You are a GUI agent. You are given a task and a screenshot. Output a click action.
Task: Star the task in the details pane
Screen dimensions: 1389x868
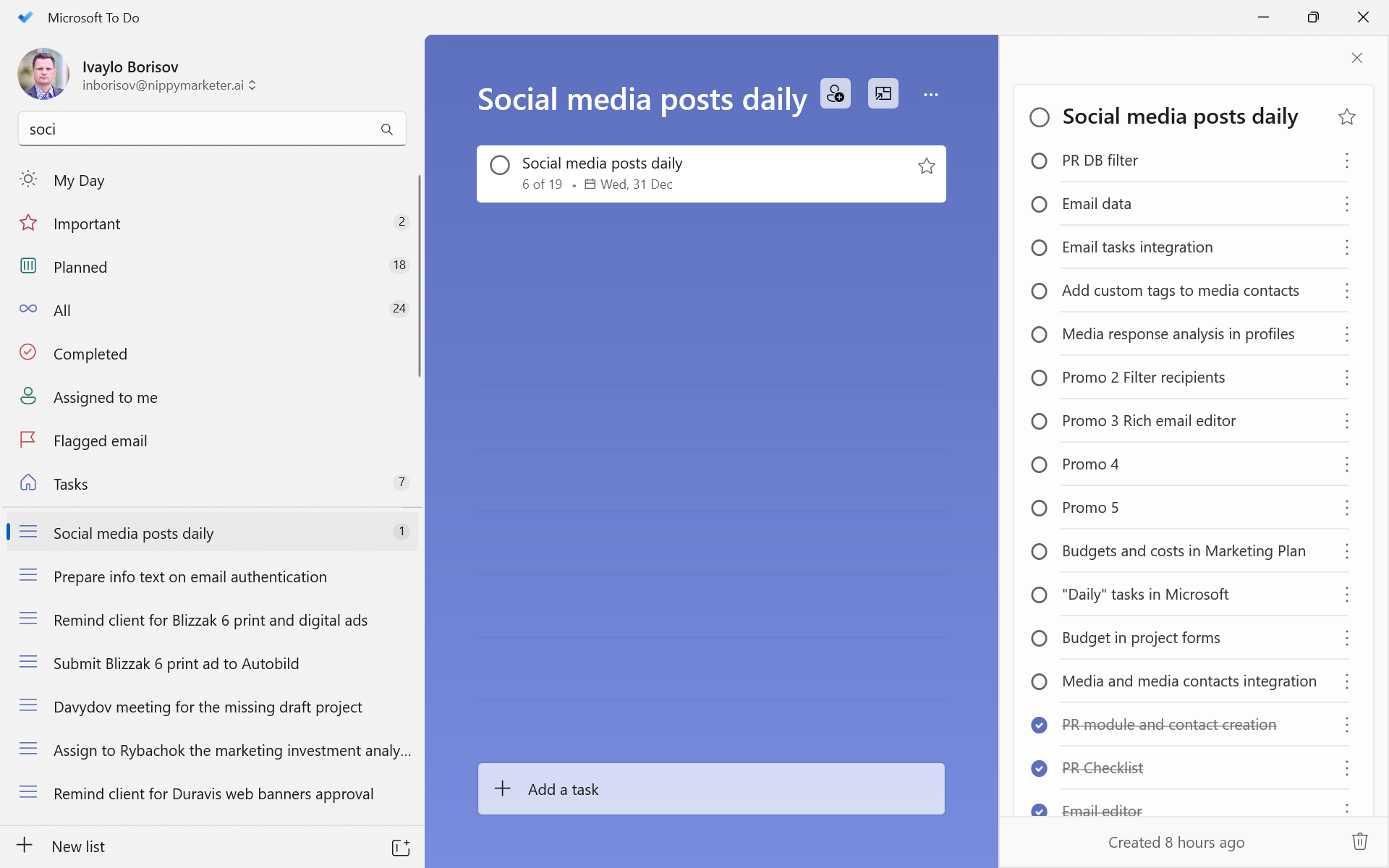[1346, 116]
